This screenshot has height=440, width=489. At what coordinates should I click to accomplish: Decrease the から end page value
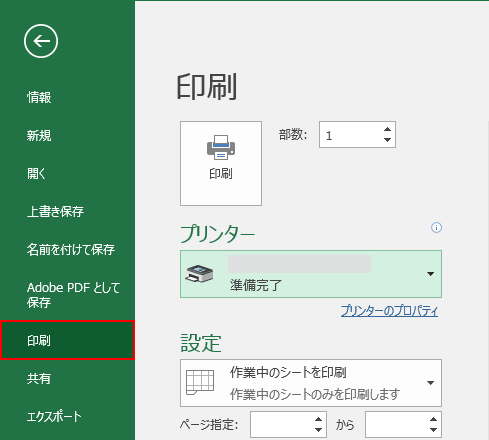click(433, 430)
